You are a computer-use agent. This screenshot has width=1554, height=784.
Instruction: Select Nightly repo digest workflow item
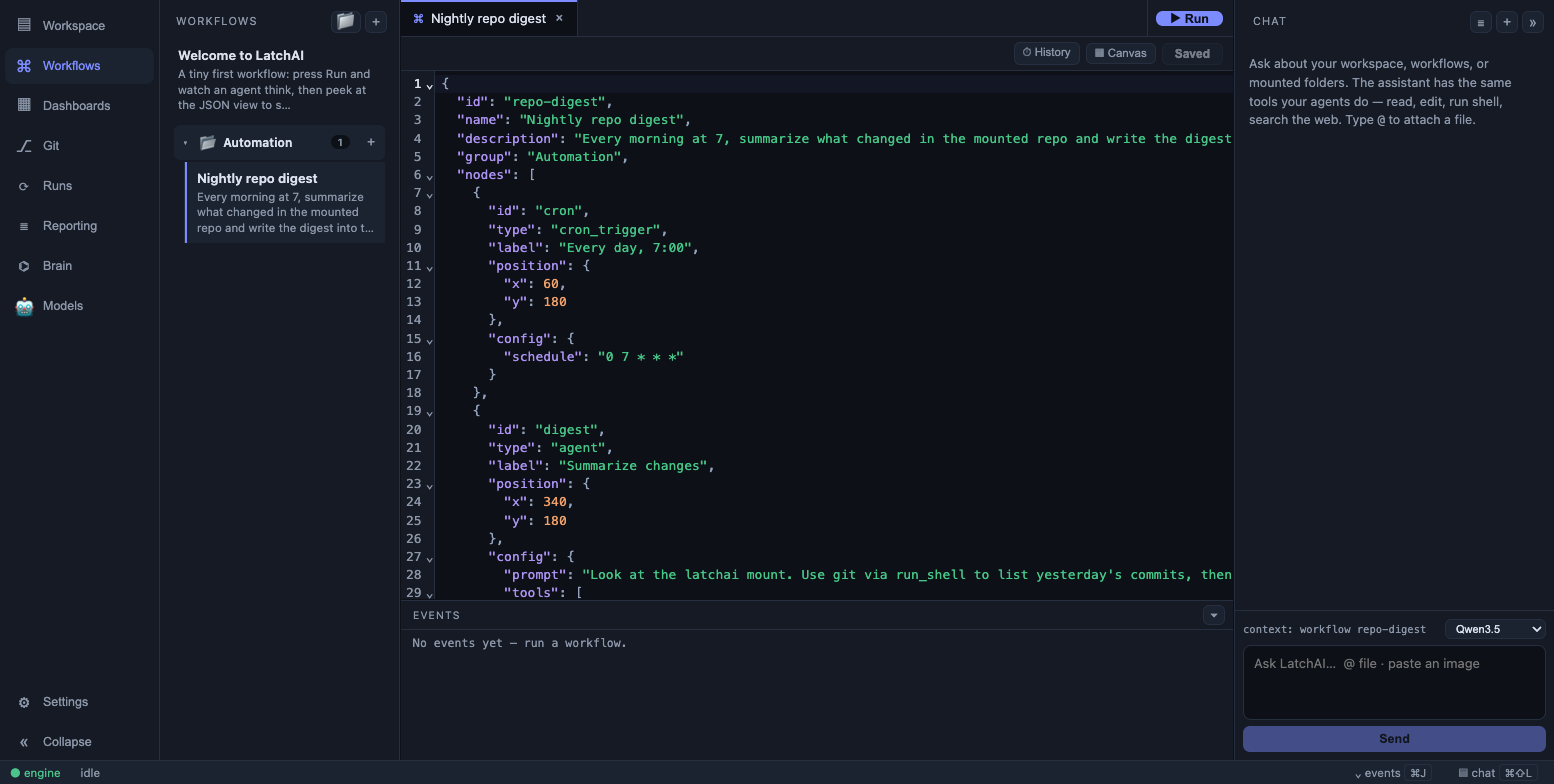285,202
